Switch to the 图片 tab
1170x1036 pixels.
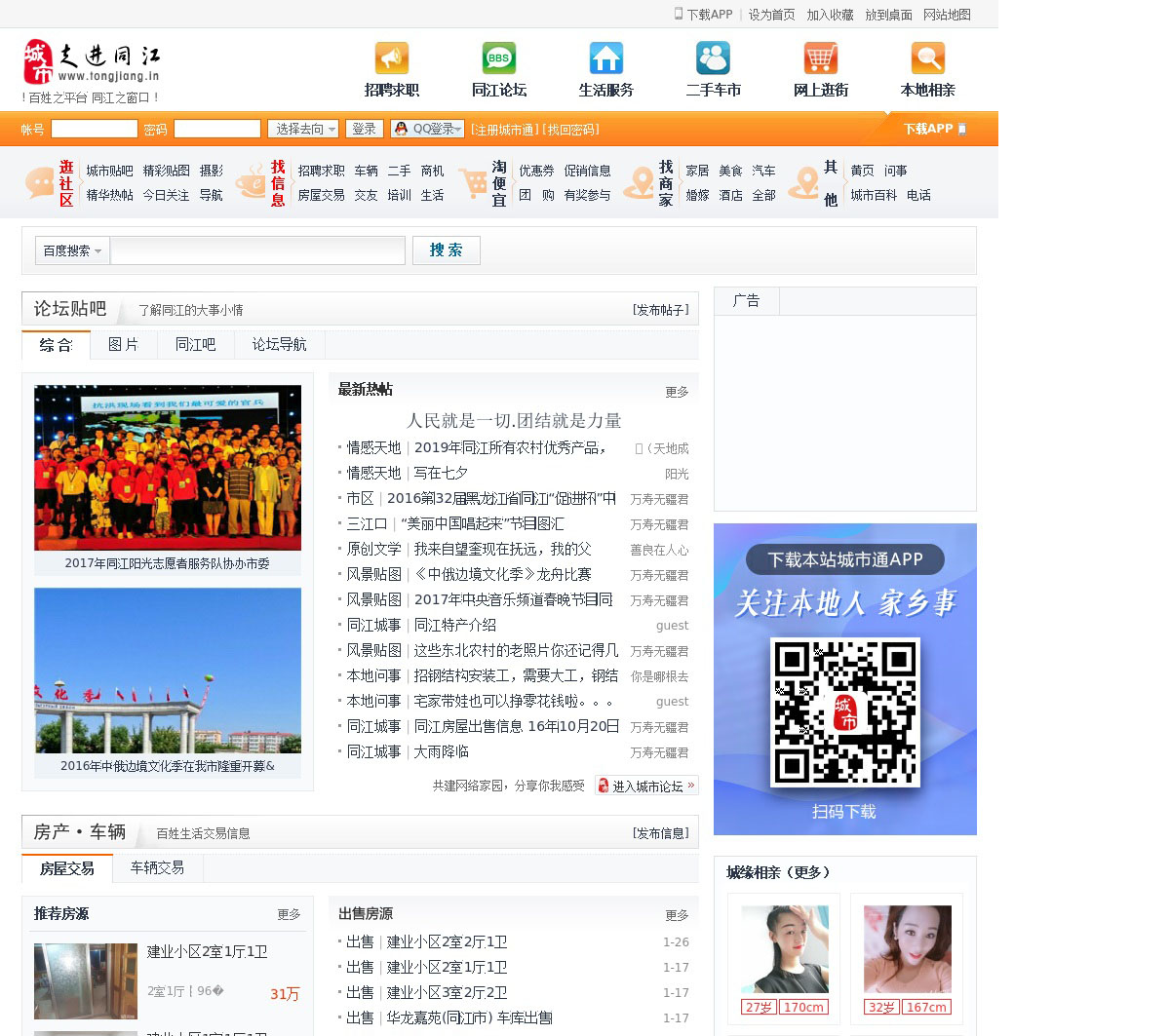[x=123, y=345]
